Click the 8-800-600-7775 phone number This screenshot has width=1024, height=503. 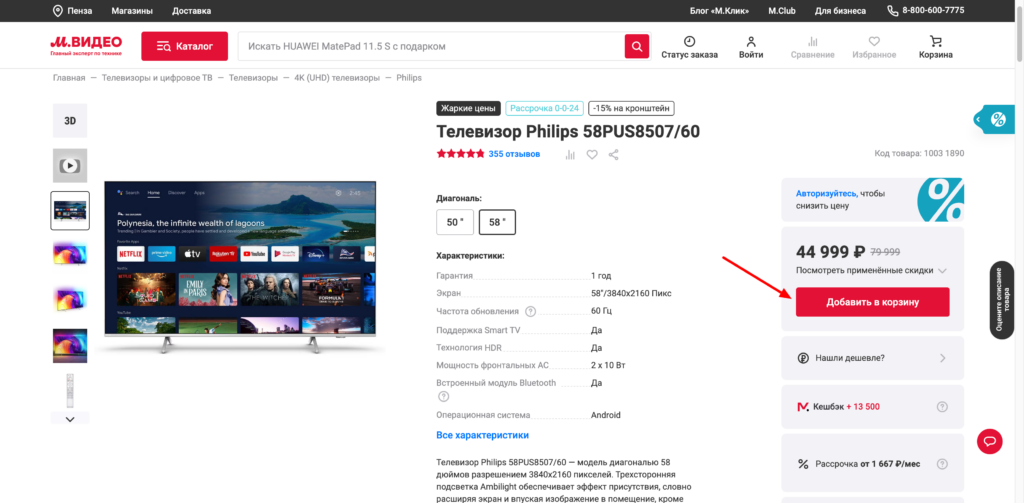[933, 11]
